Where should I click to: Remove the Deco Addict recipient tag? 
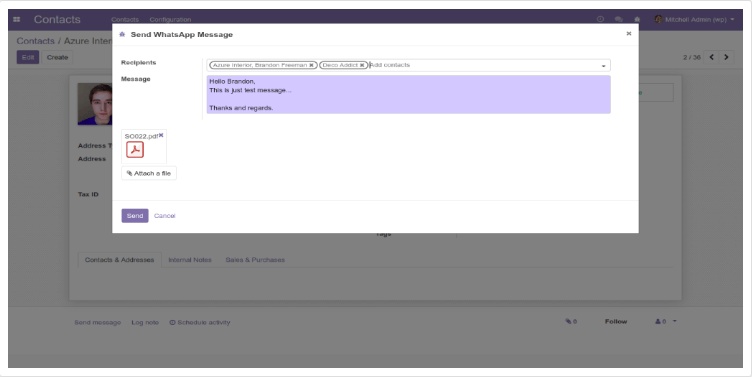click(x=362, y=65)
